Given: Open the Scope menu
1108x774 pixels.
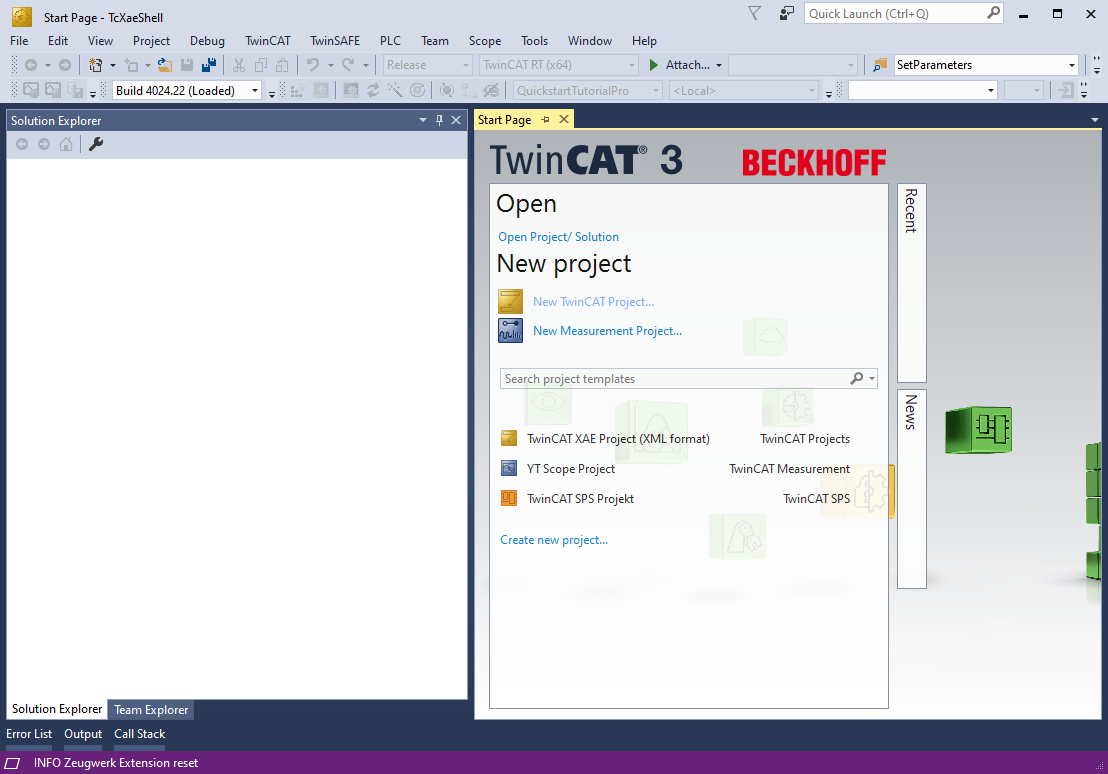Looking at the screenshot, I should click(485, 41).
